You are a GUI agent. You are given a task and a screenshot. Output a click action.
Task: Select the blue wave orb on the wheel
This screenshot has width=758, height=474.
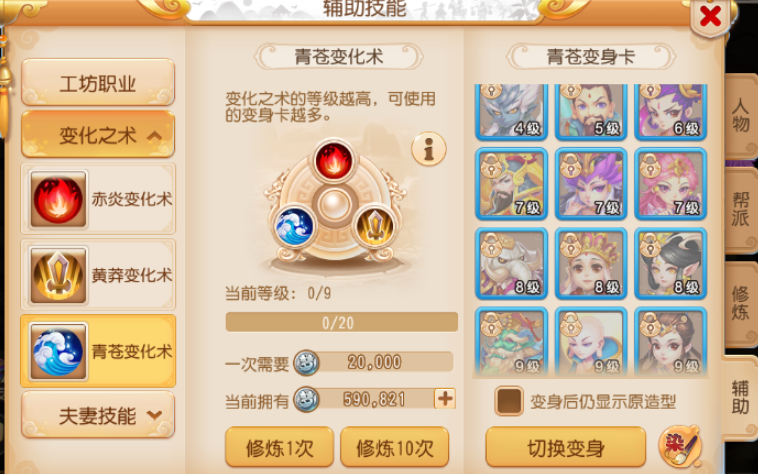click(x=294, y=227)
